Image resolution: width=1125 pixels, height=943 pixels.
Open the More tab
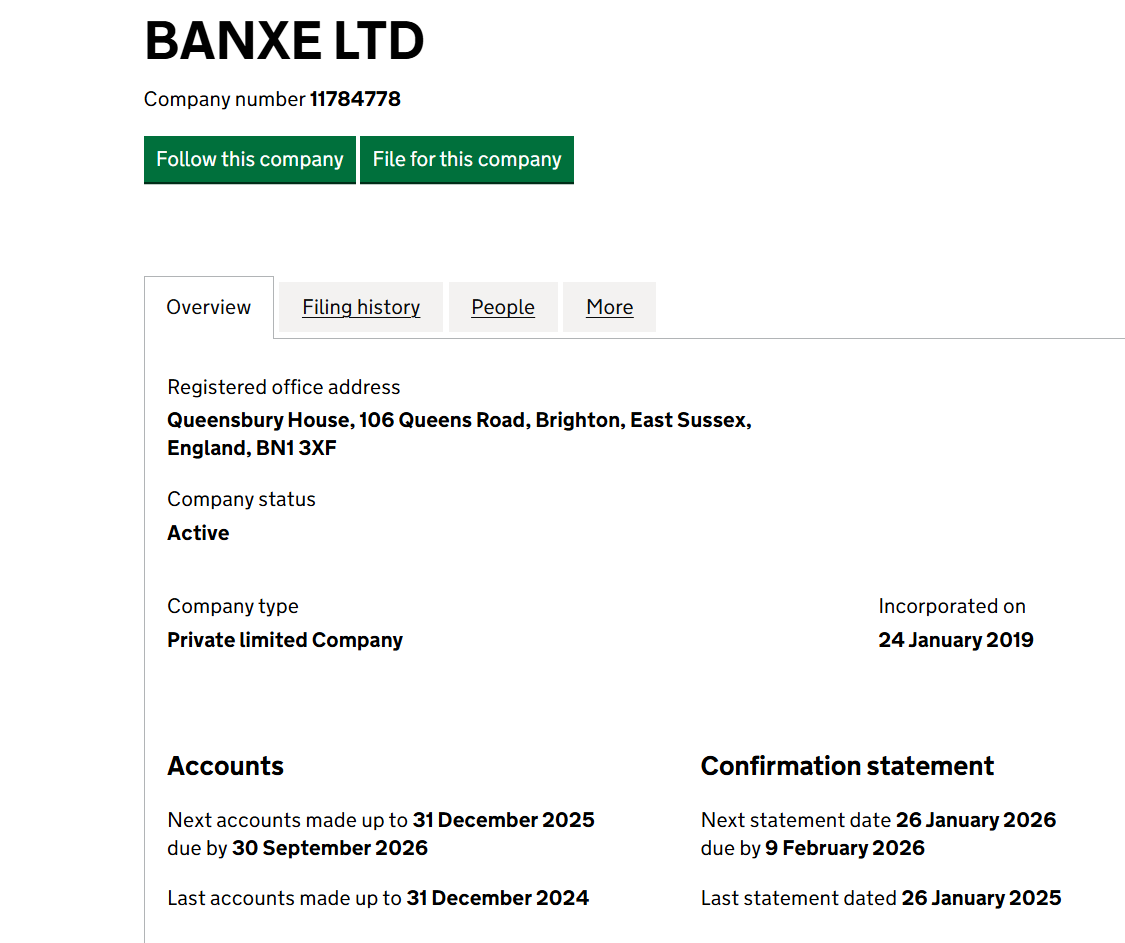click(x=609, y=307)
